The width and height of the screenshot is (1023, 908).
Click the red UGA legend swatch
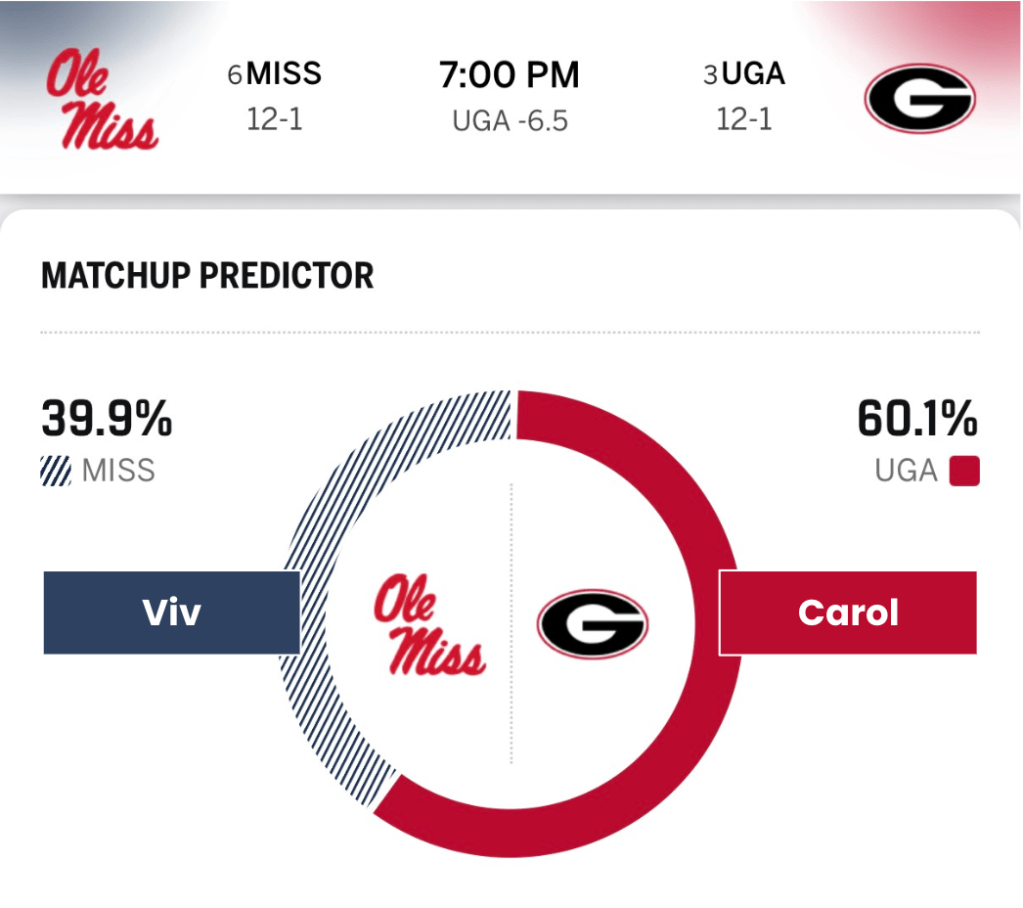pos(966,471)
